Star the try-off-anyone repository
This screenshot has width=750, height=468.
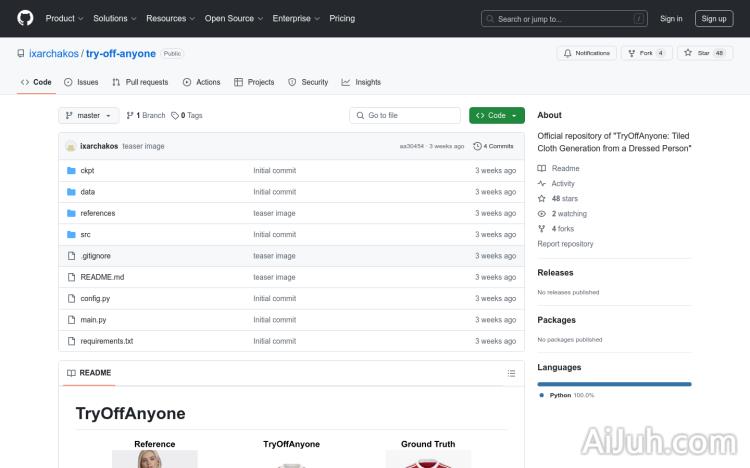click(x=697, y=53)
